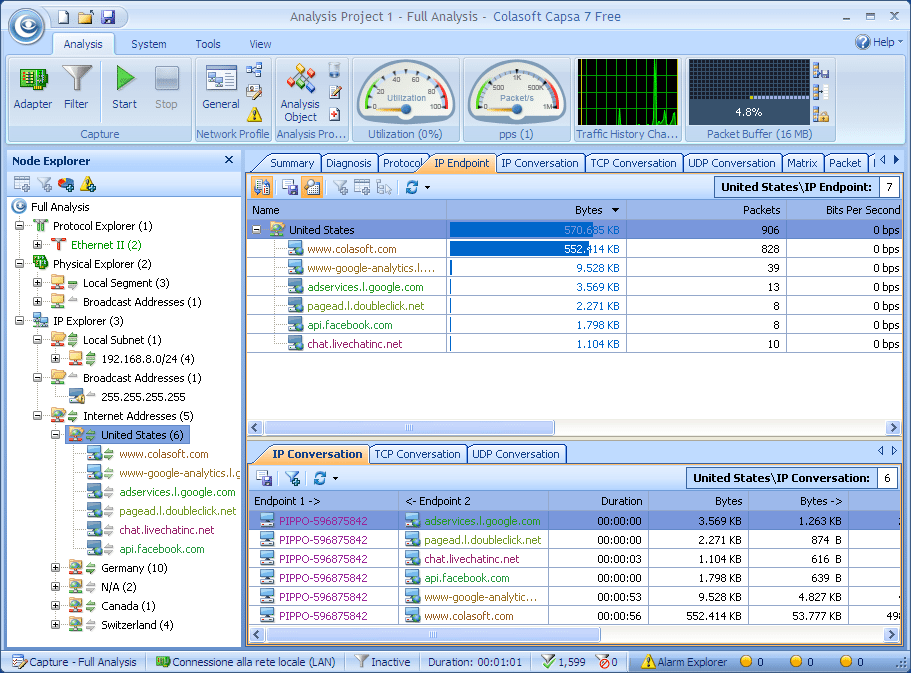Select the Diagnosis tab
Image resolution: width=911 pixels, height=673 pixels.
click(x=348, y=163)
